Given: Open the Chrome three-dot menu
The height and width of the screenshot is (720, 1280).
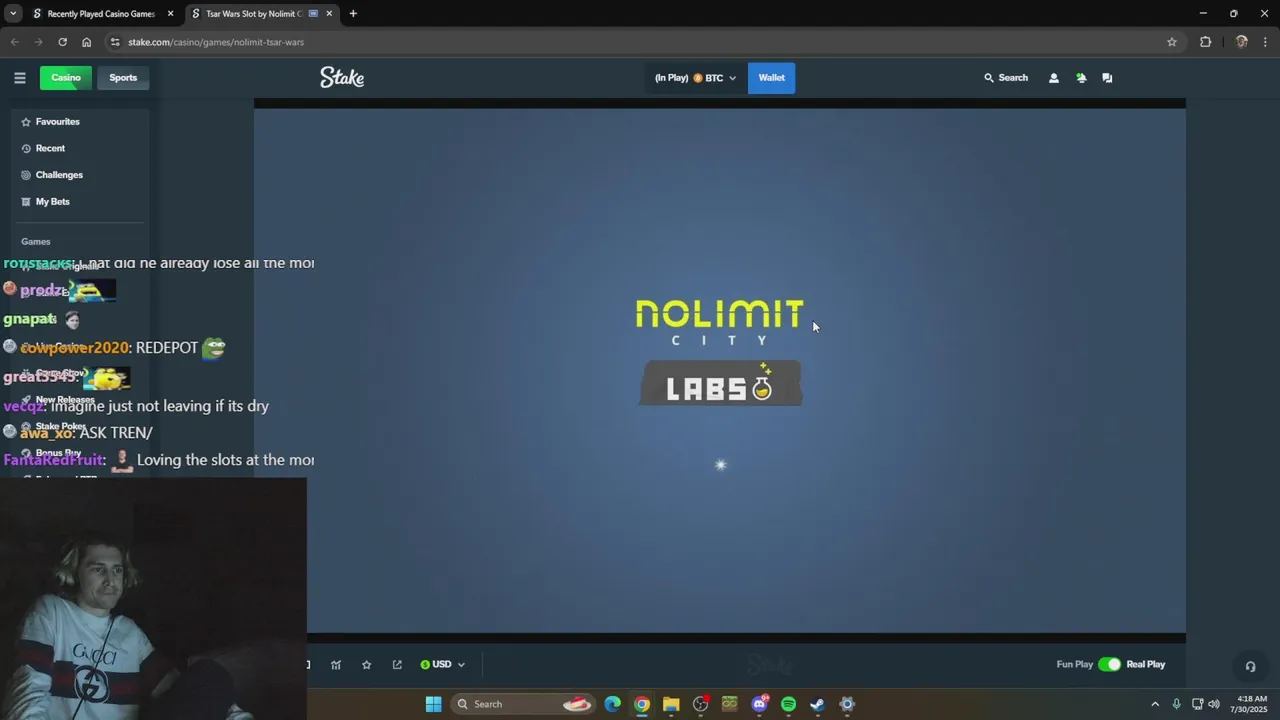Looking at the screenshot, I should click(x=1266, y=42).
